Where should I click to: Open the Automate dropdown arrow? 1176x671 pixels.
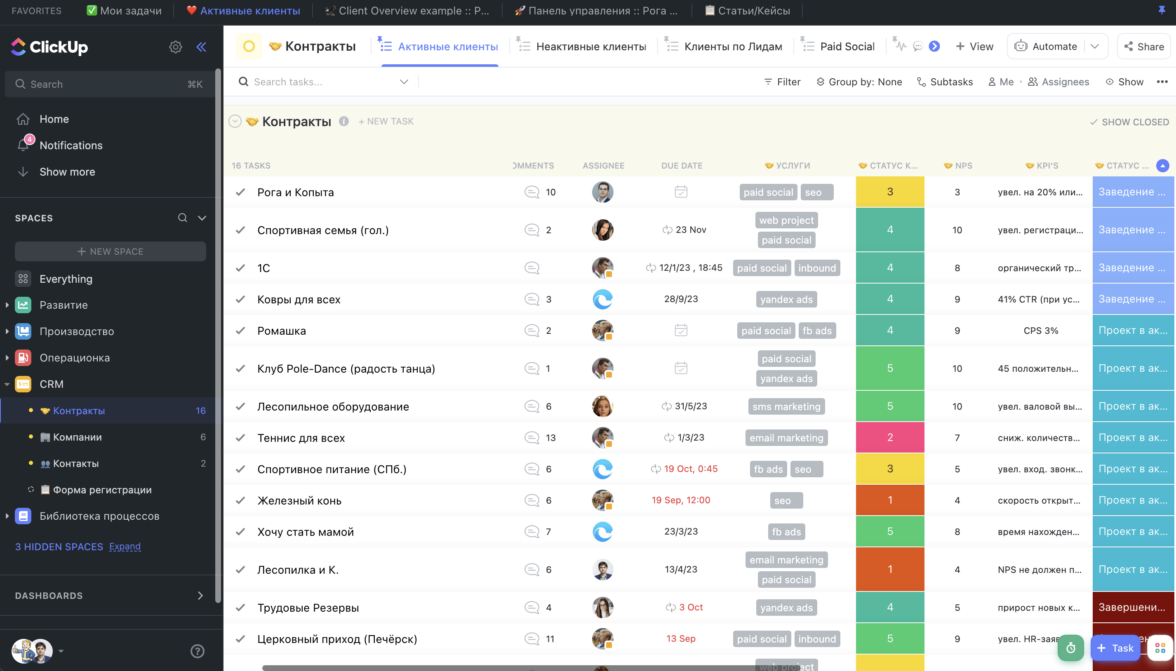(1096, 46)
